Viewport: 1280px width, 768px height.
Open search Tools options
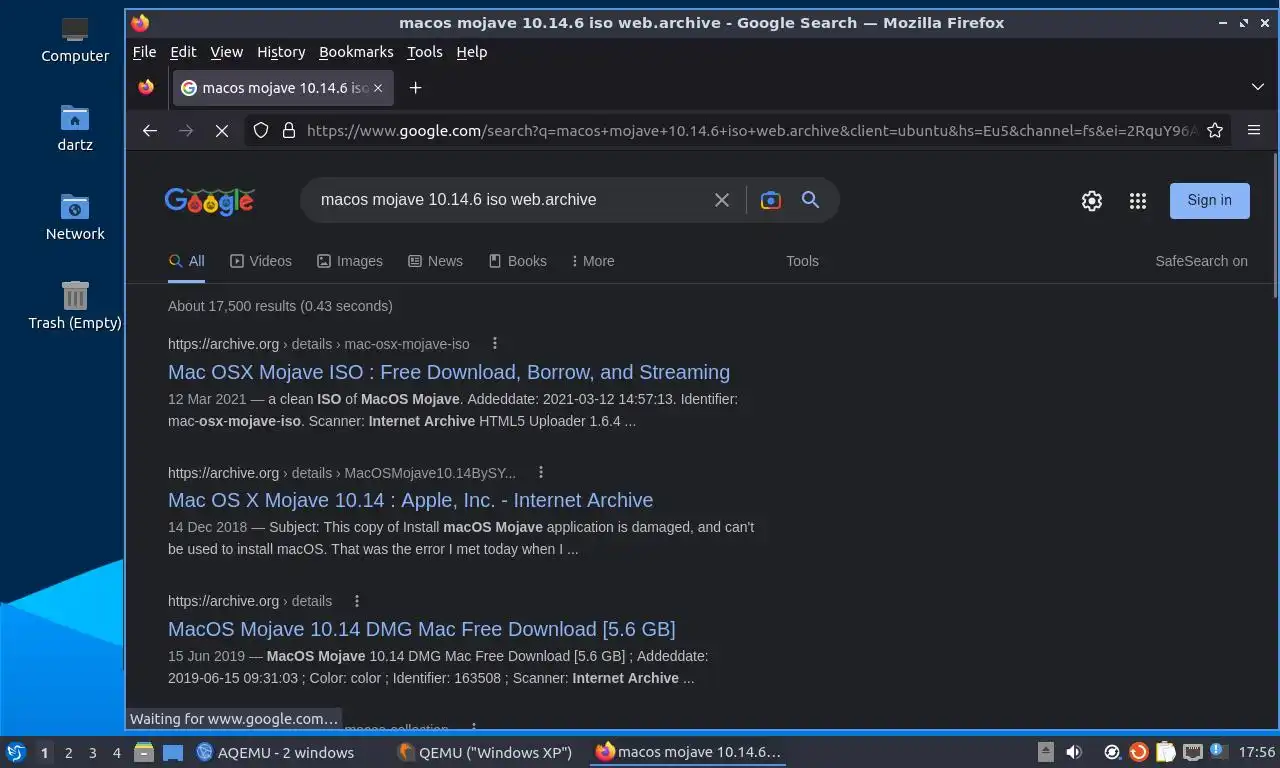pos(802,261)
